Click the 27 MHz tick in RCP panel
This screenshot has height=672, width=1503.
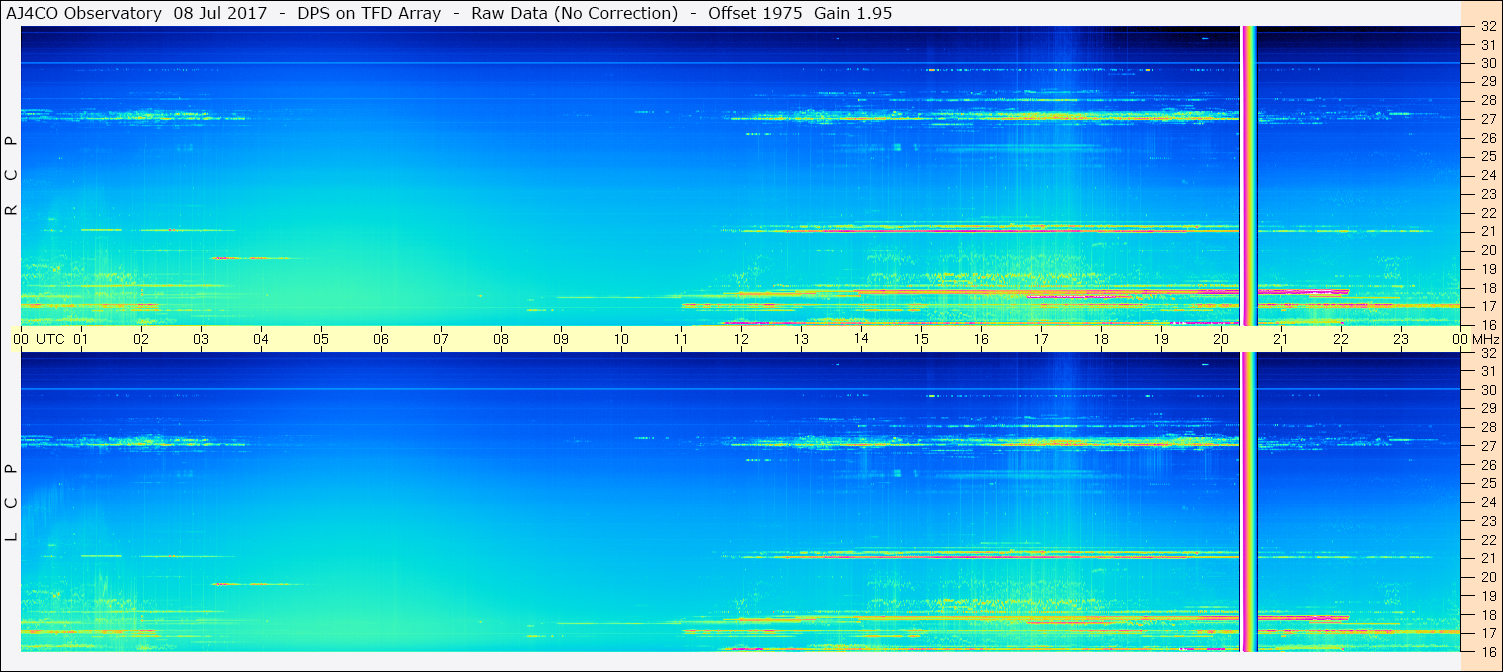1487,119
